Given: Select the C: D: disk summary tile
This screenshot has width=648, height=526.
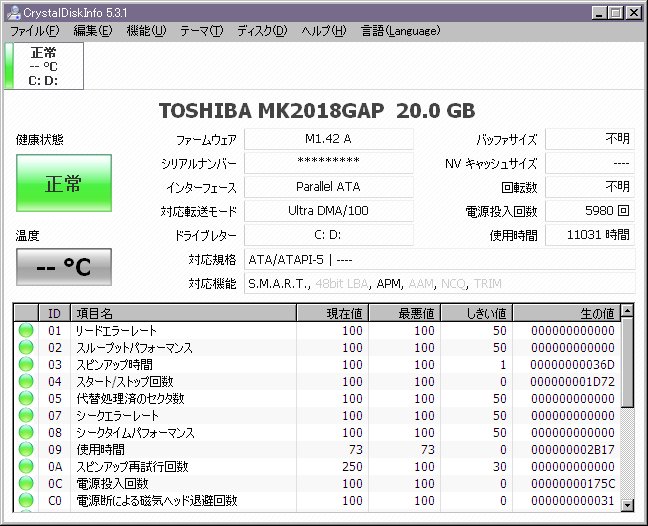Looking at the screenshot, I should click(44, 66).
